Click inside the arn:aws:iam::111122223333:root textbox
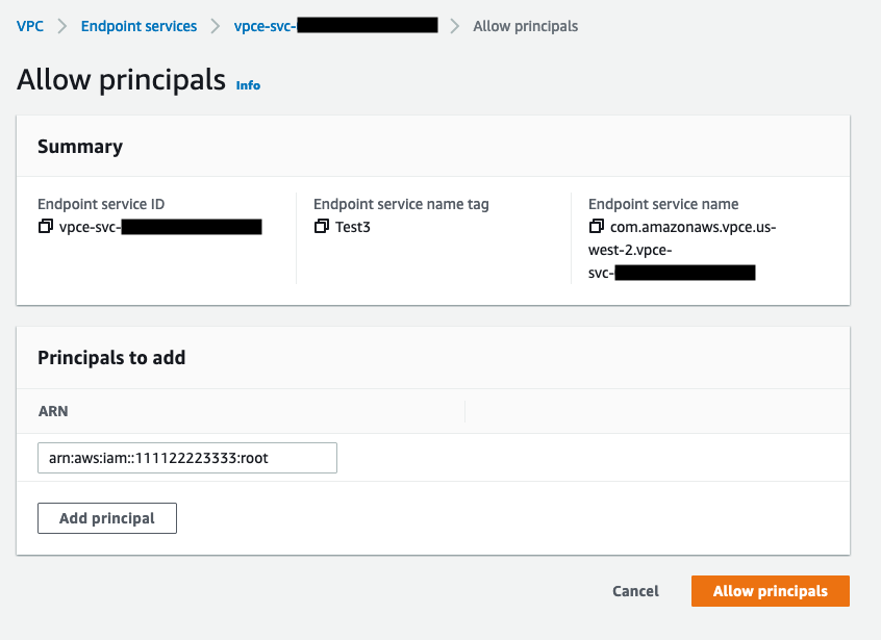 (x=186, y=458)
